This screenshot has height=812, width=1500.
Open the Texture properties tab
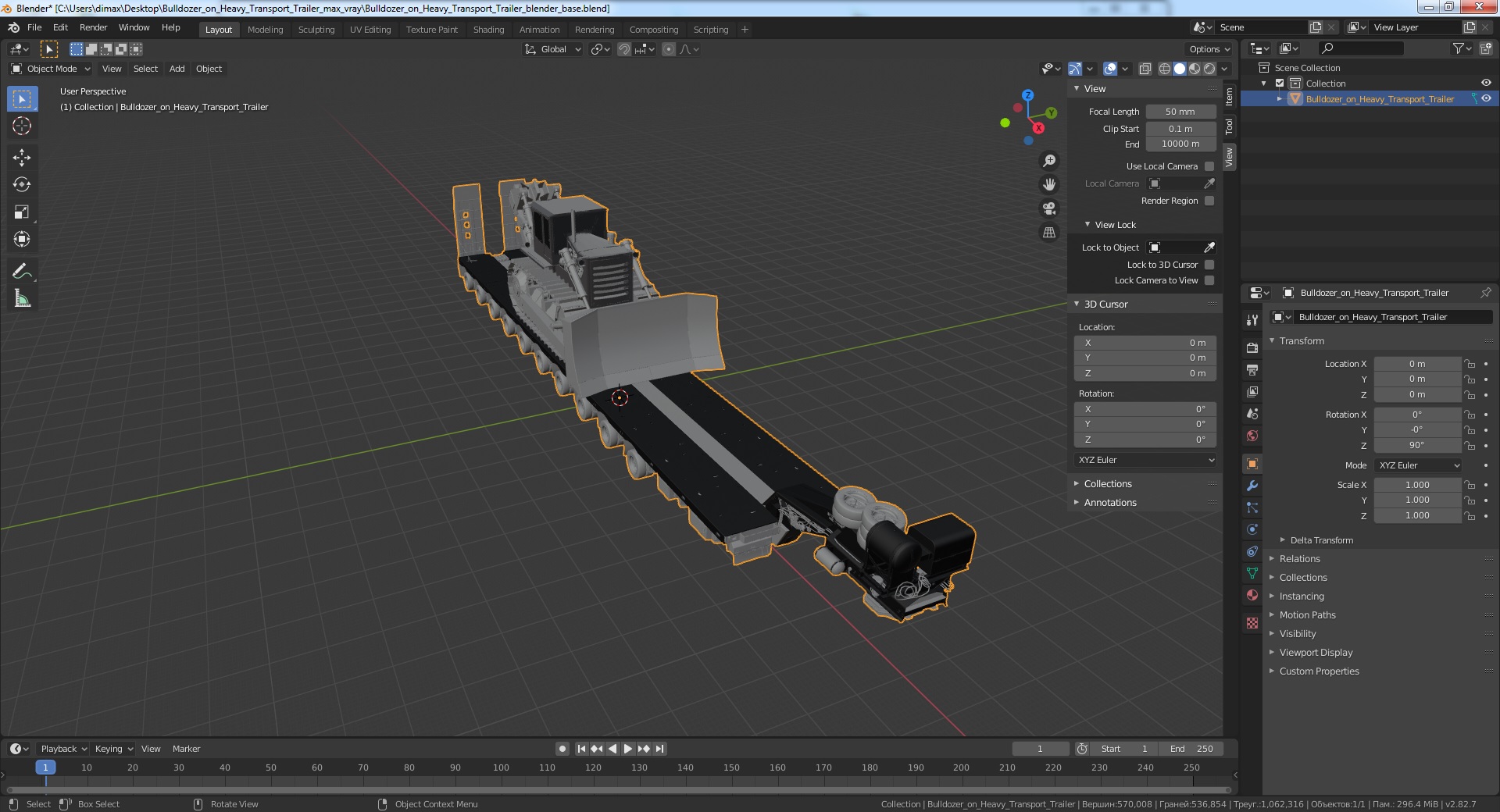coord(1252,623)
